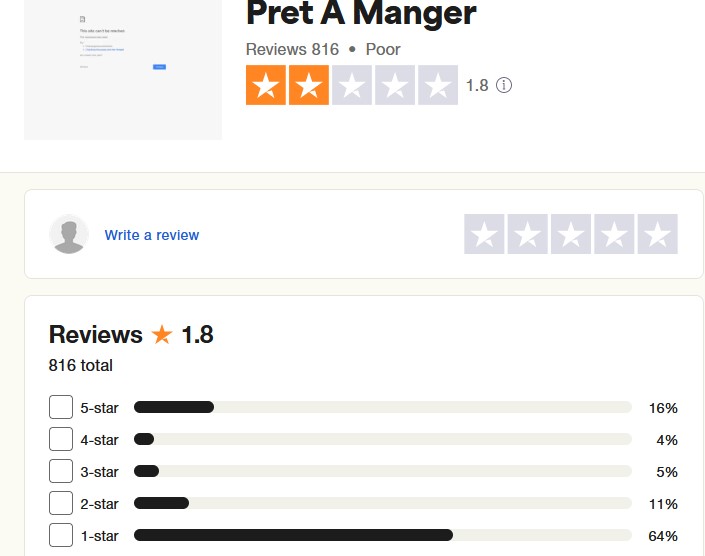Open the Write a review link
The width and height of the screenshot is (705, 556).
click(152, 235)
